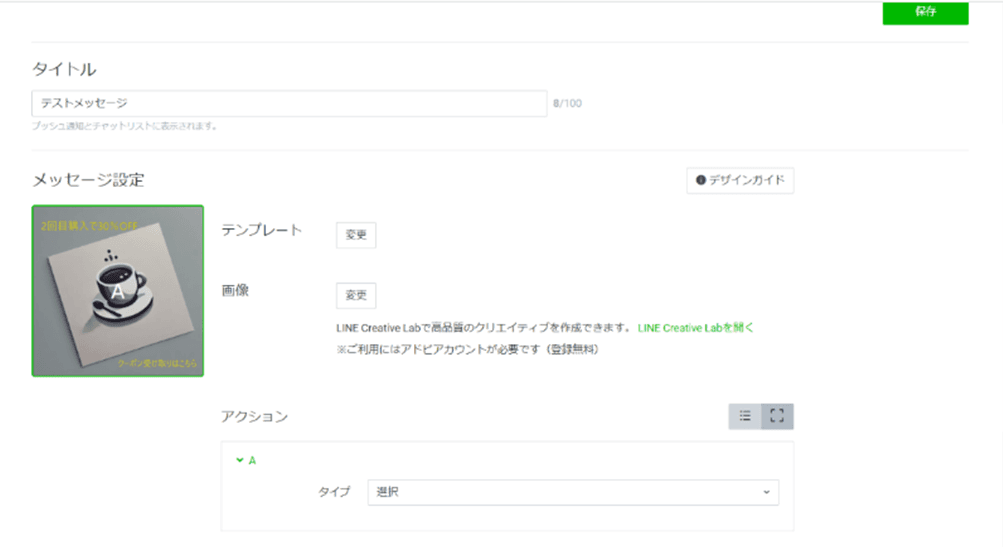Open the デザインガイド design guide

pyautogui.click(x=740, y=180)
